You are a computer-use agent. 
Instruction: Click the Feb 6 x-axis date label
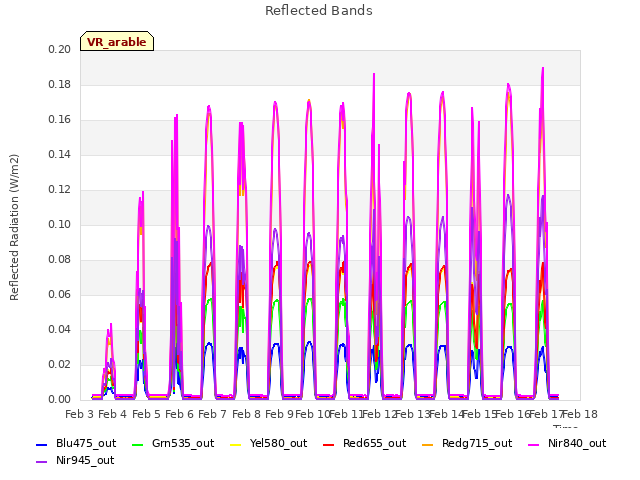point(179,414)
